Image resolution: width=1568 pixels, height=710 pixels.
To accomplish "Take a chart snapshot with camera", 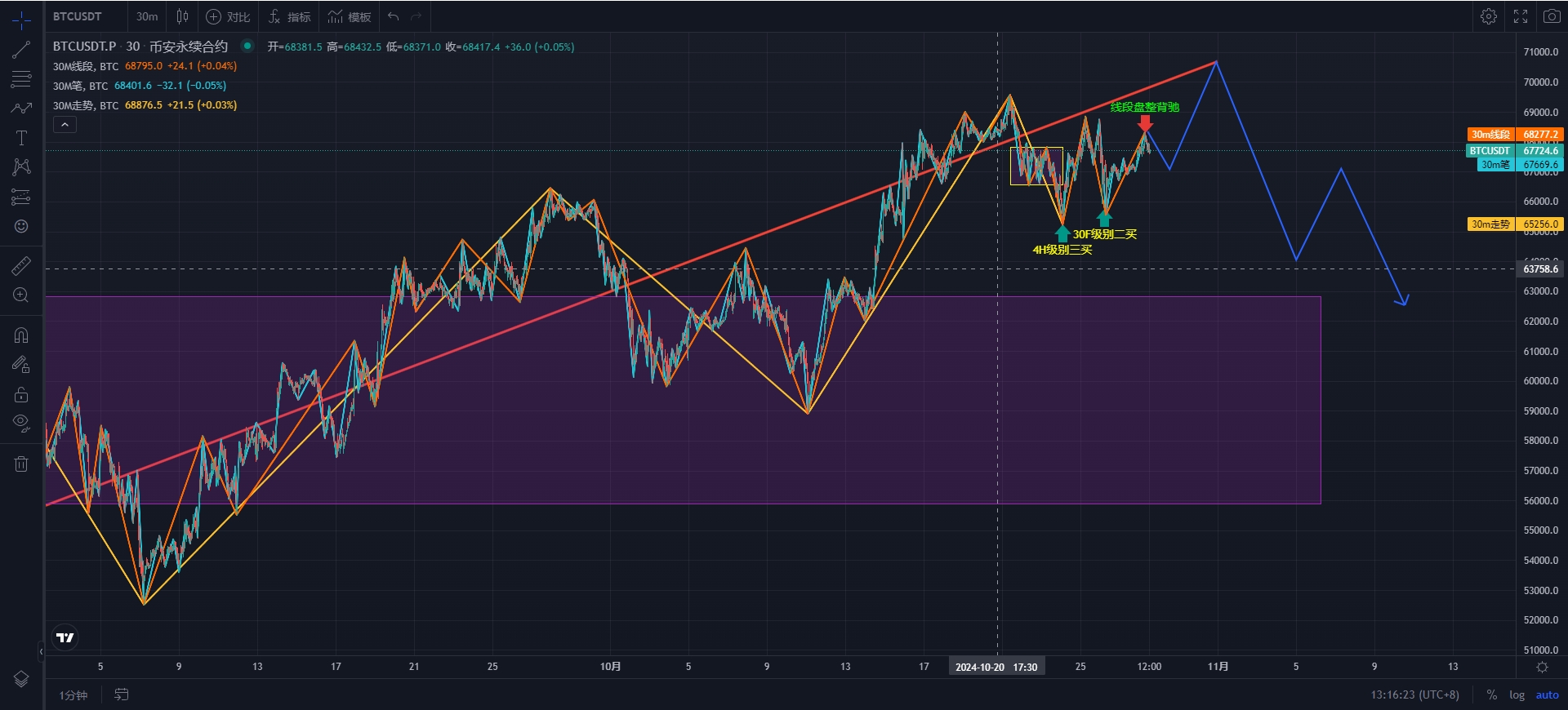I will pyautogui.click(x=1551, y=16).
